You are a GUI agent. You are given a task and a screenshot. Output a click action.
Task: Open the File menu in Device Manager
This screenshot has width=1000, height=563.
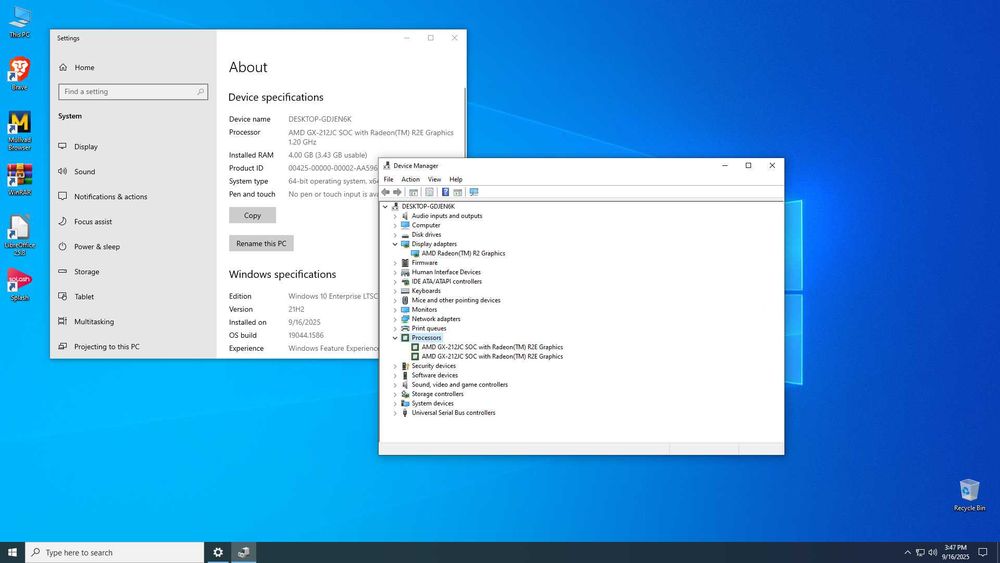tap(388, 179)
